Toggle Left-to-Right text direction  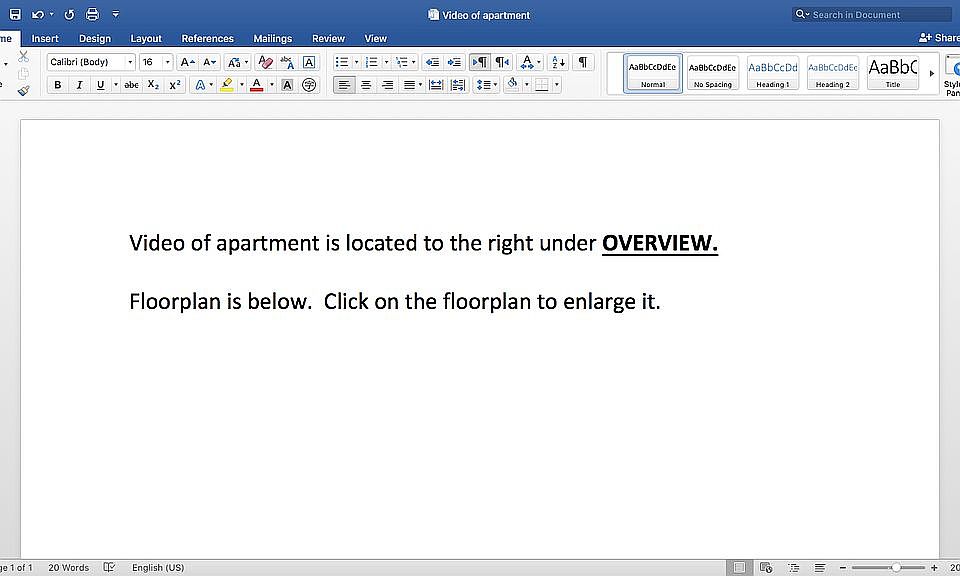click(480, 62)
